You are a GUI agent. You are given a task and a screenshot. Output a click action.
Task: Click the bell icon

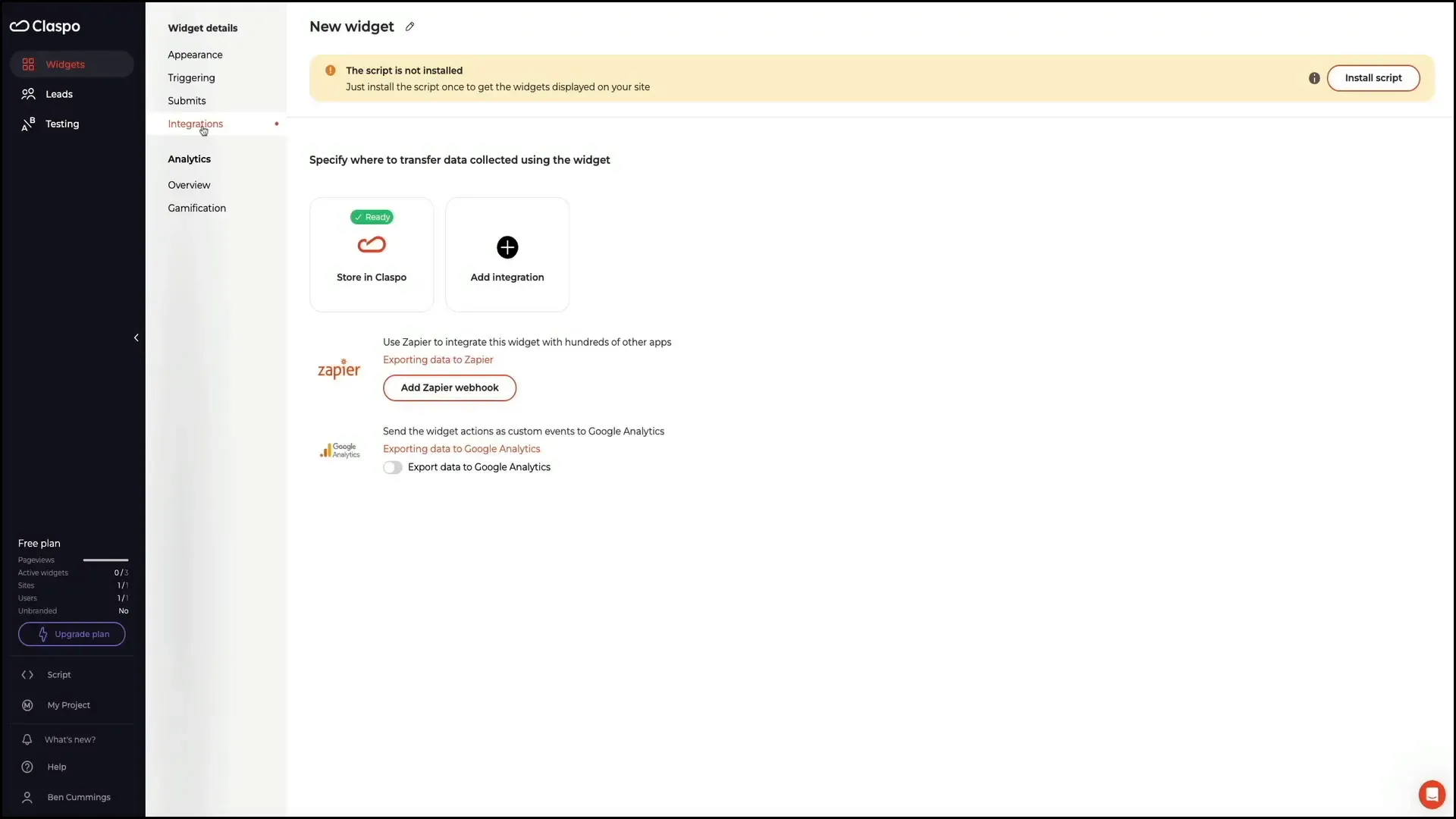(x=27, y=739)
